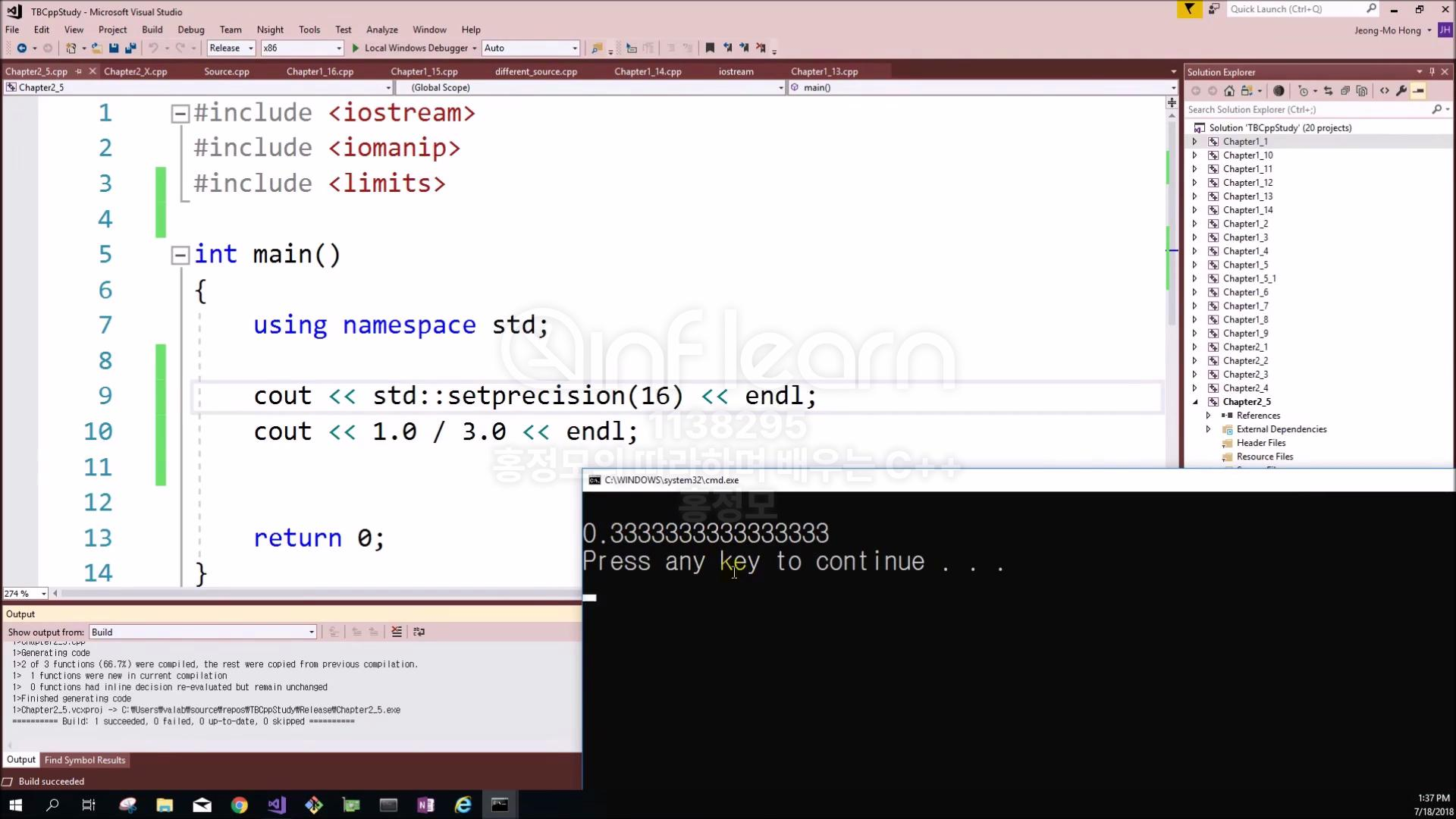Image resolution: width=1456 pixels, height=819 pixels.
Task: Click the Undo arrow in toolbar
Action: click(x=153, y=48)
